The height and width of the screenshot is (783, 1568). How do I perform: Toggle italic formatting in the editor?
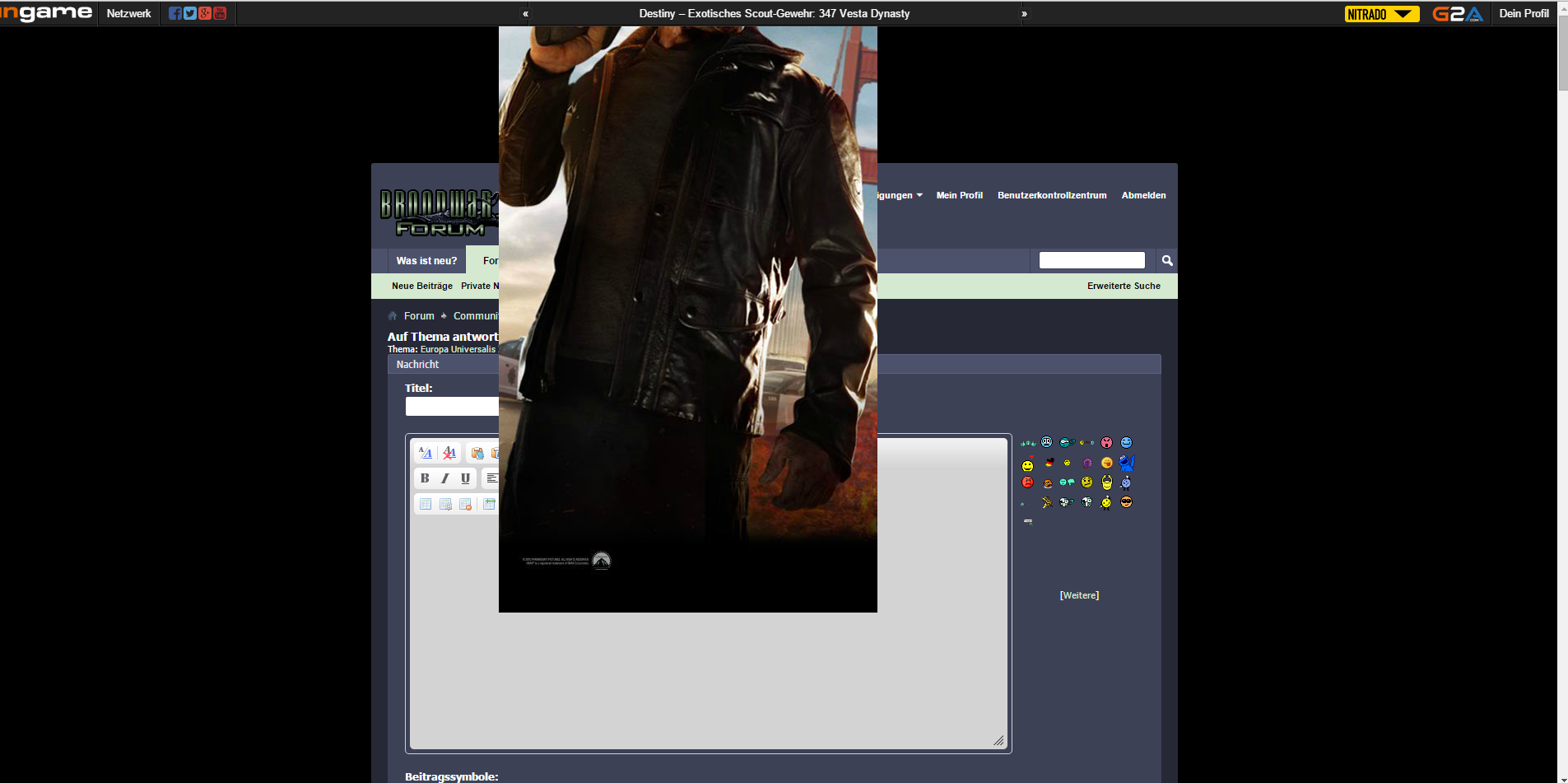click(x=445, y=478)
